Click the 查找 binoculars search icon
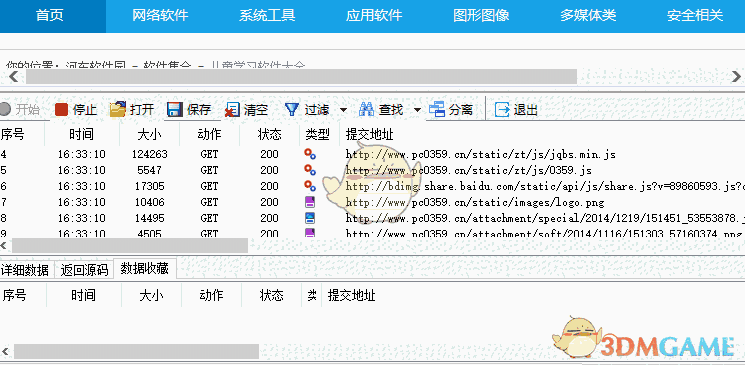745x365 pixels. coord(366,110)
